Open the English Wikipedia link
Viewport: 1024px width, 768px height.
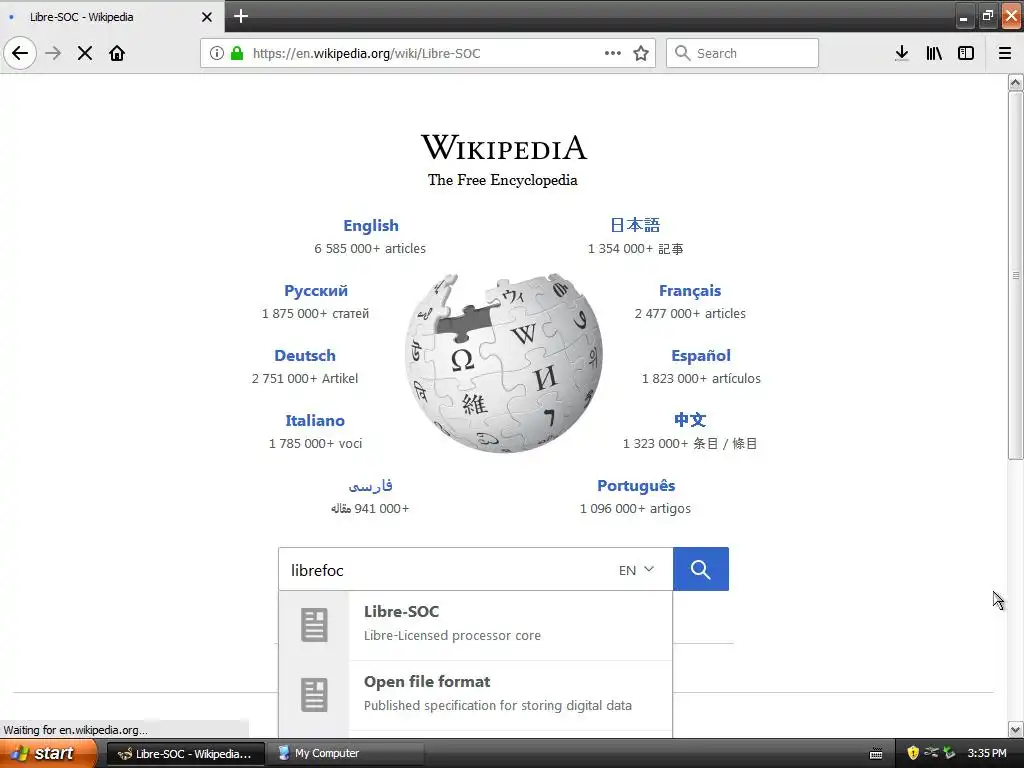pos(371,225)
